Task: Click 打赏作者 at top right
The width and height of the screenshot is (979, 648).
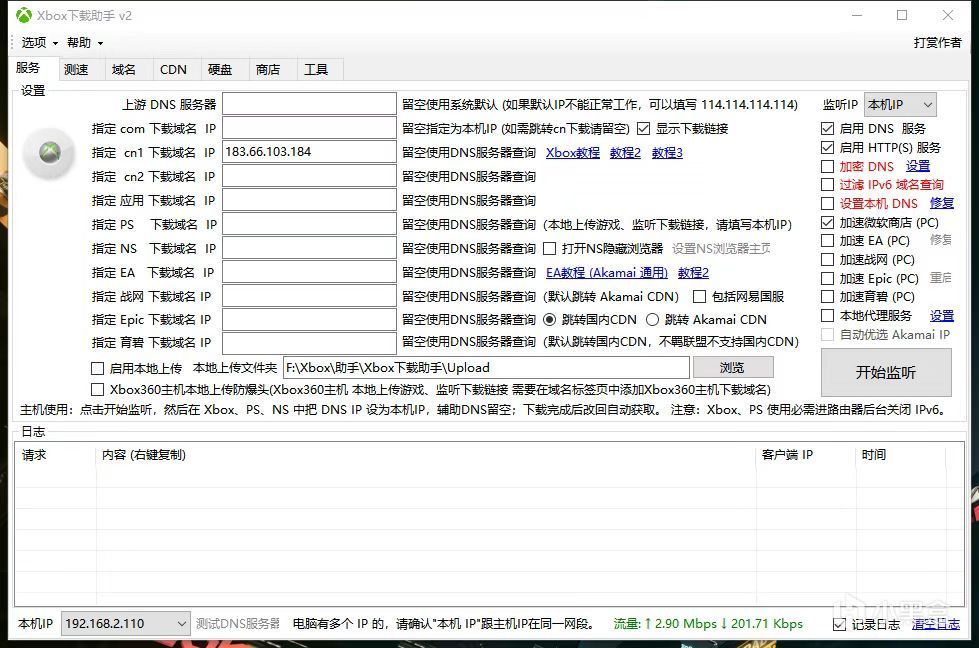Action: coord(937,42)
